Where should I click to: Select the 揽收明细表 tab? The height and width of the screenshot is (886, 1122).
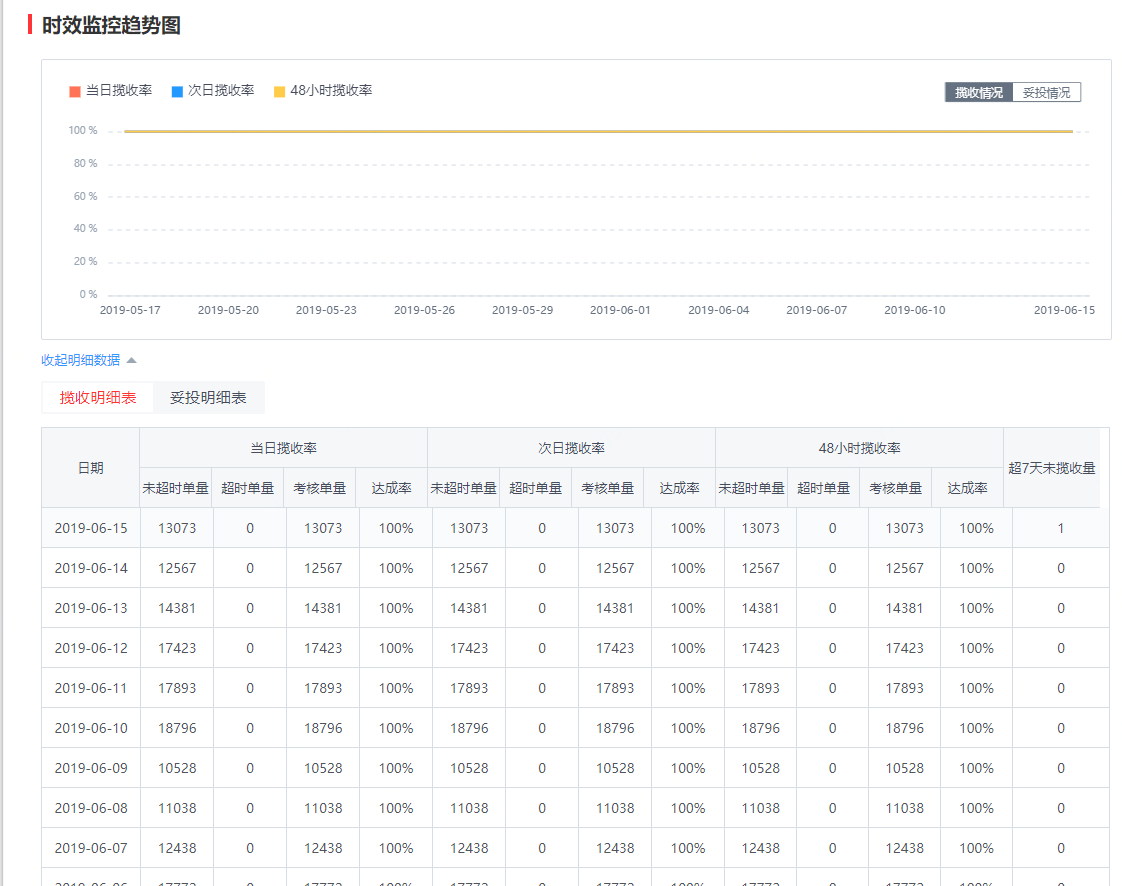(x=98, y=398)
